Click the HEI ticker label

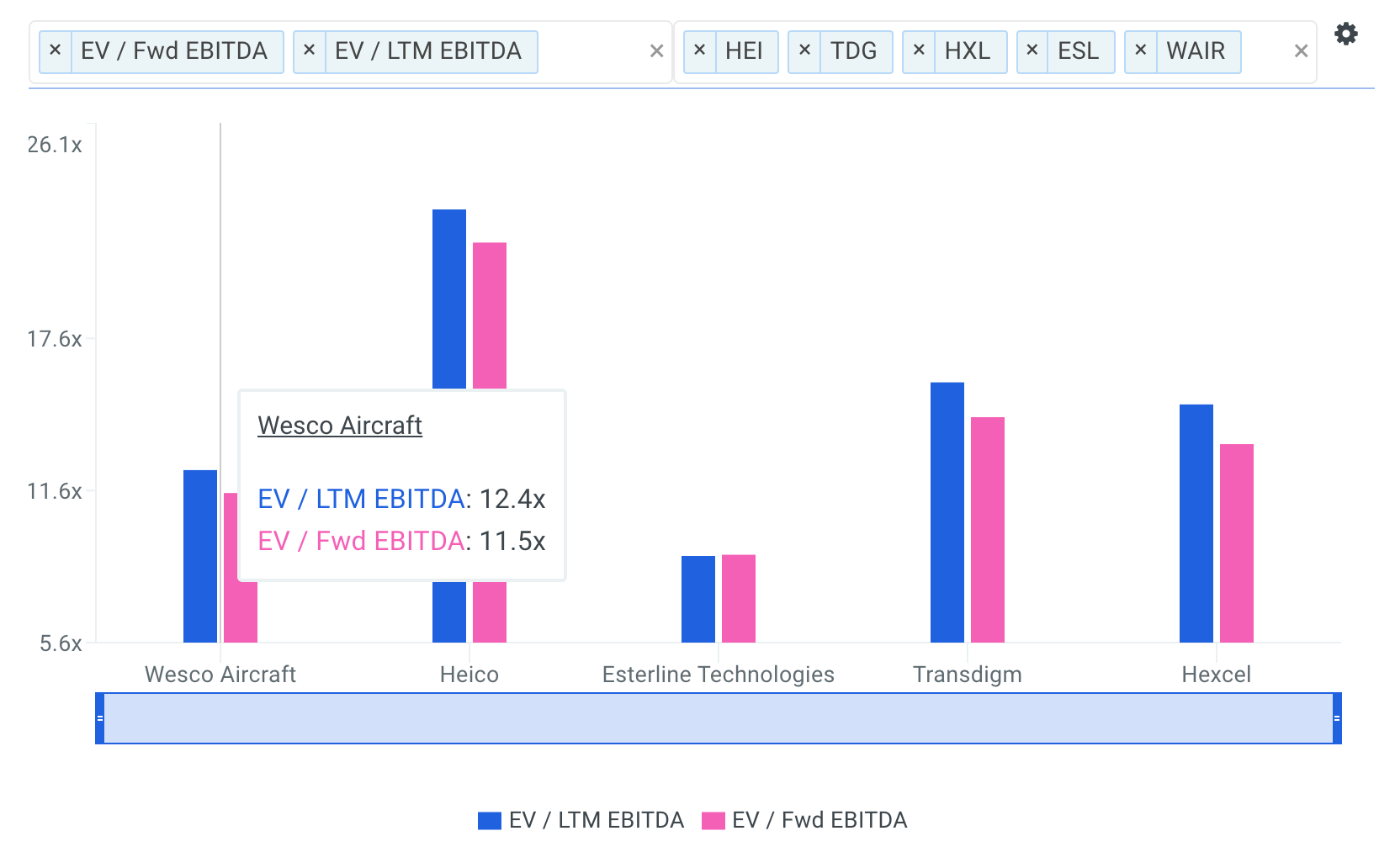tap(744, 51)
